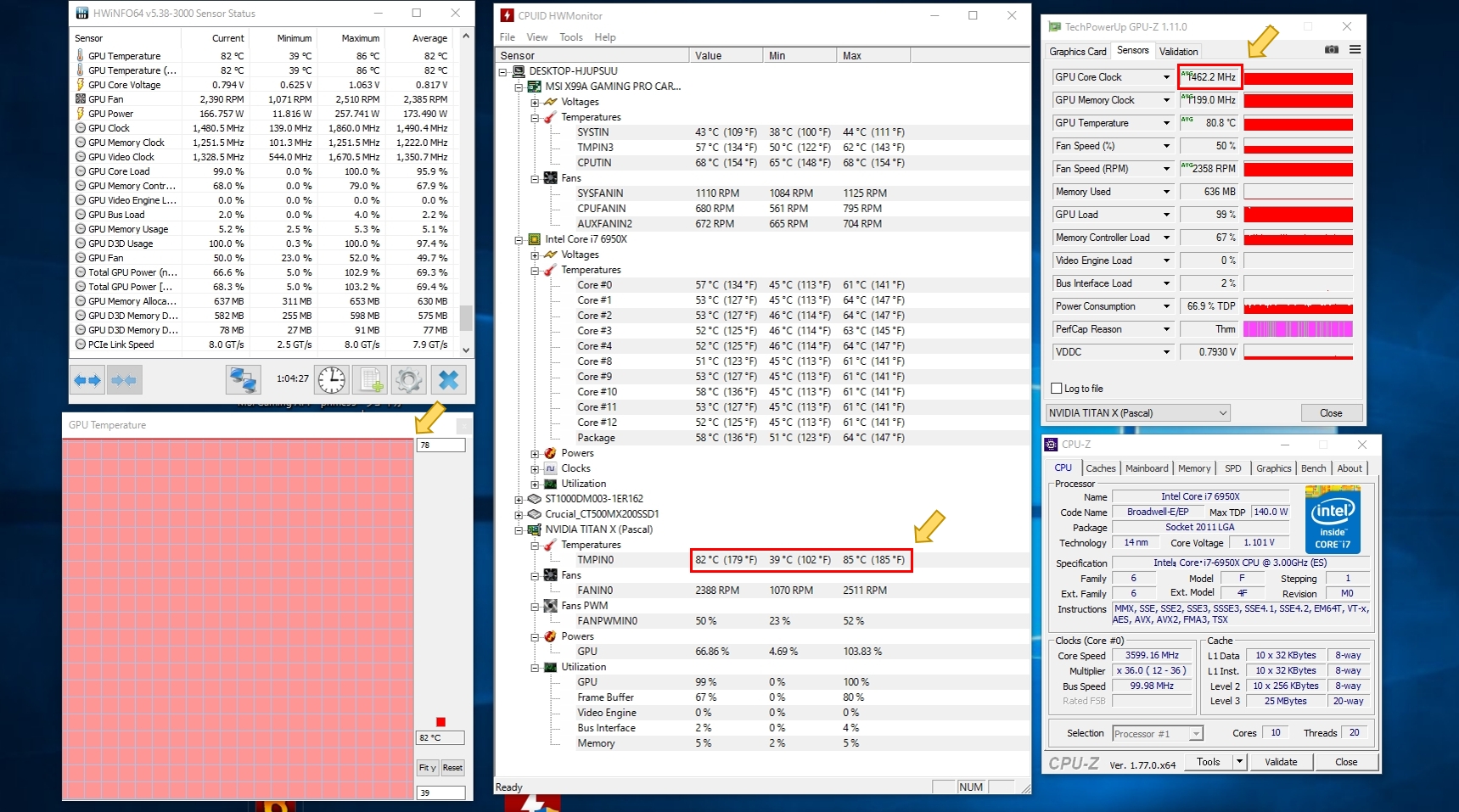Open HWMonitor View menu

click(537, 37)
